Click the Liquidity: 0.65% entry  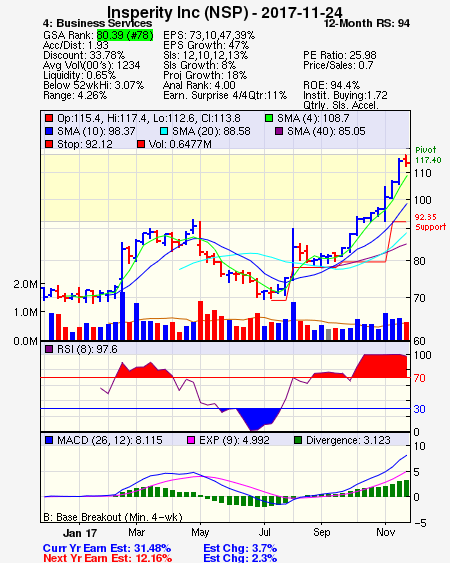(x=79, y=75)
